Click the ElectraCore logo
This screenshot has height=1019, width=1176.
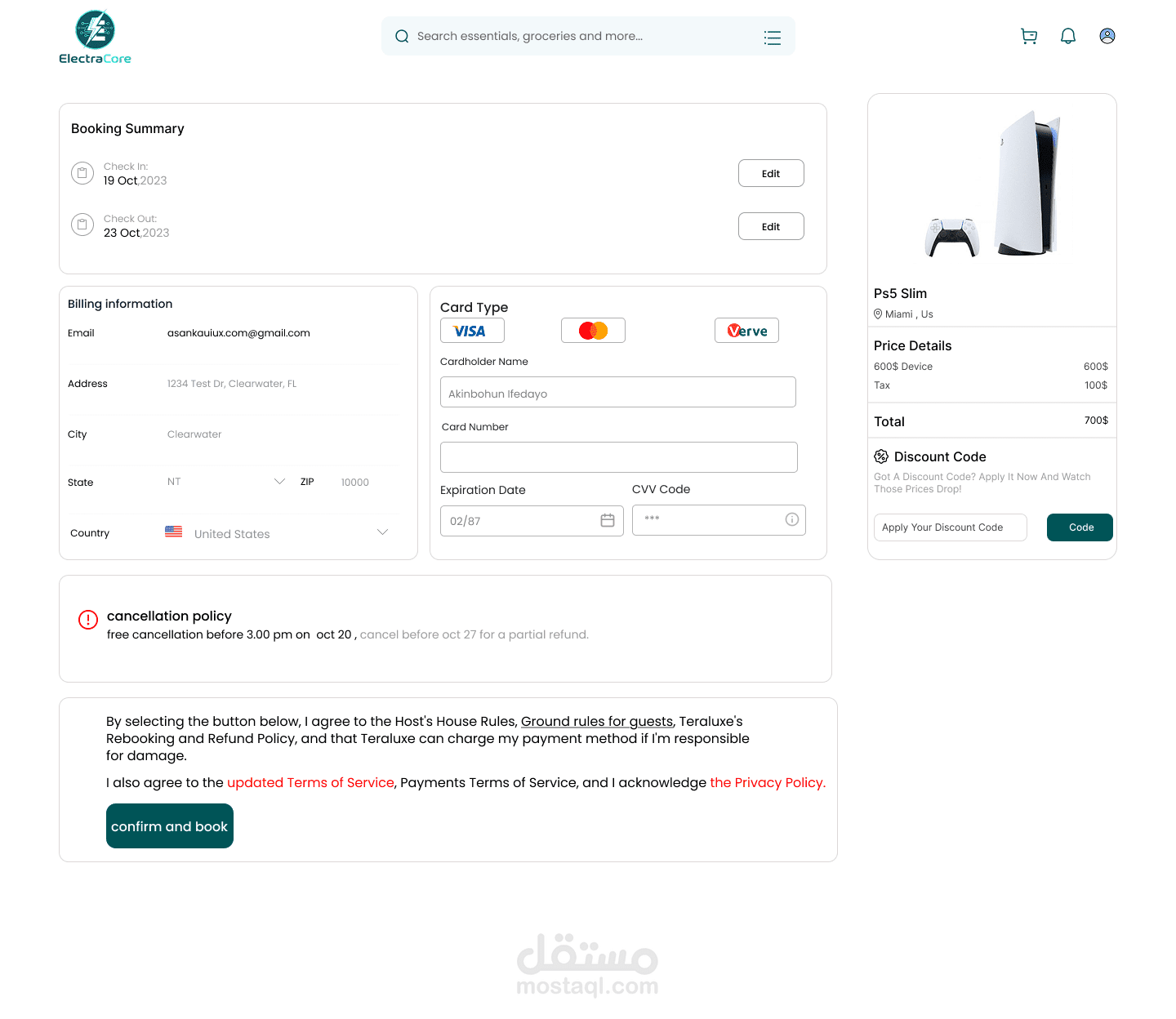point(95,38)
